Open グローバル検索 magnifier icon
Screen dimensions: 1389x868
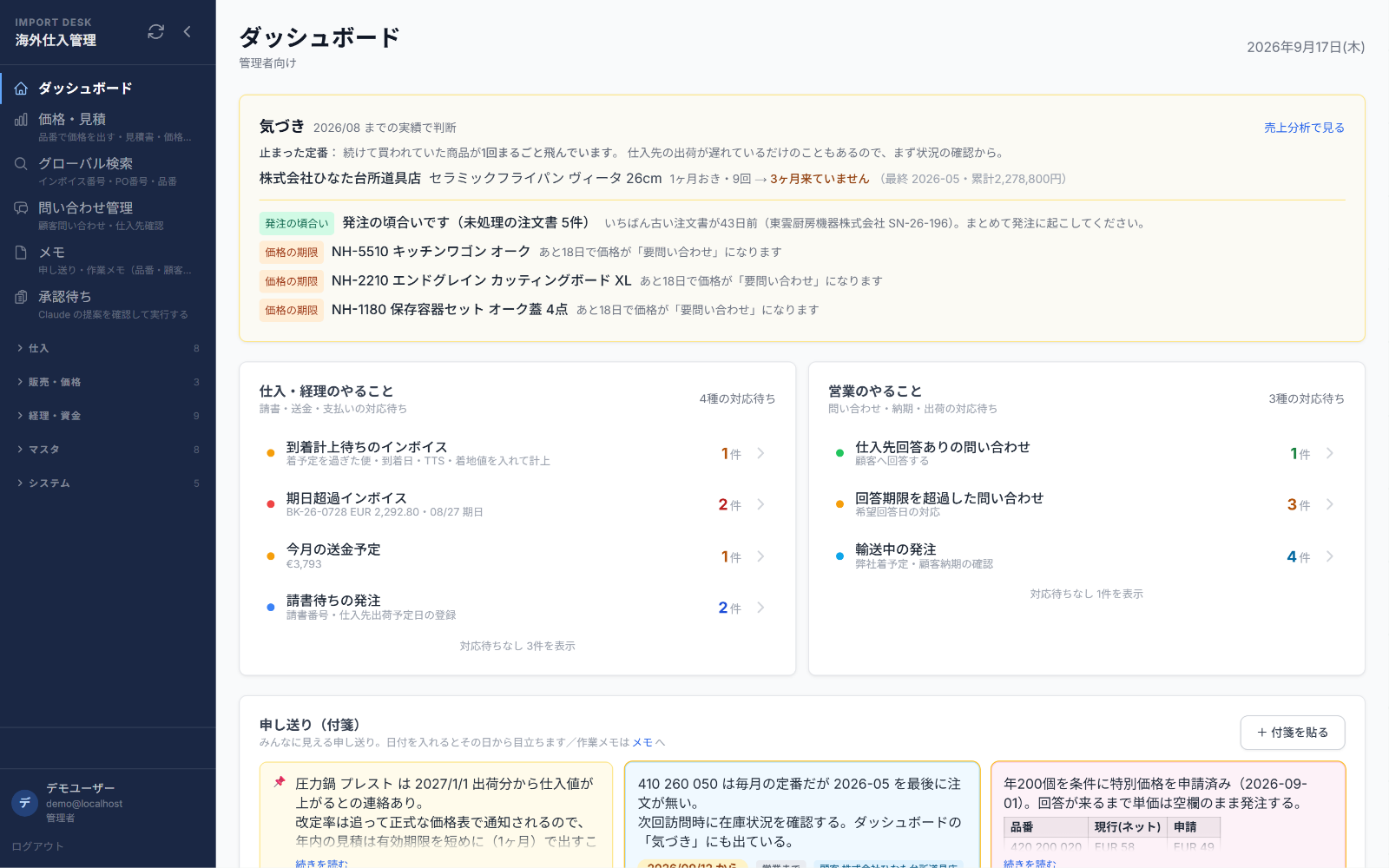[21, 164]
